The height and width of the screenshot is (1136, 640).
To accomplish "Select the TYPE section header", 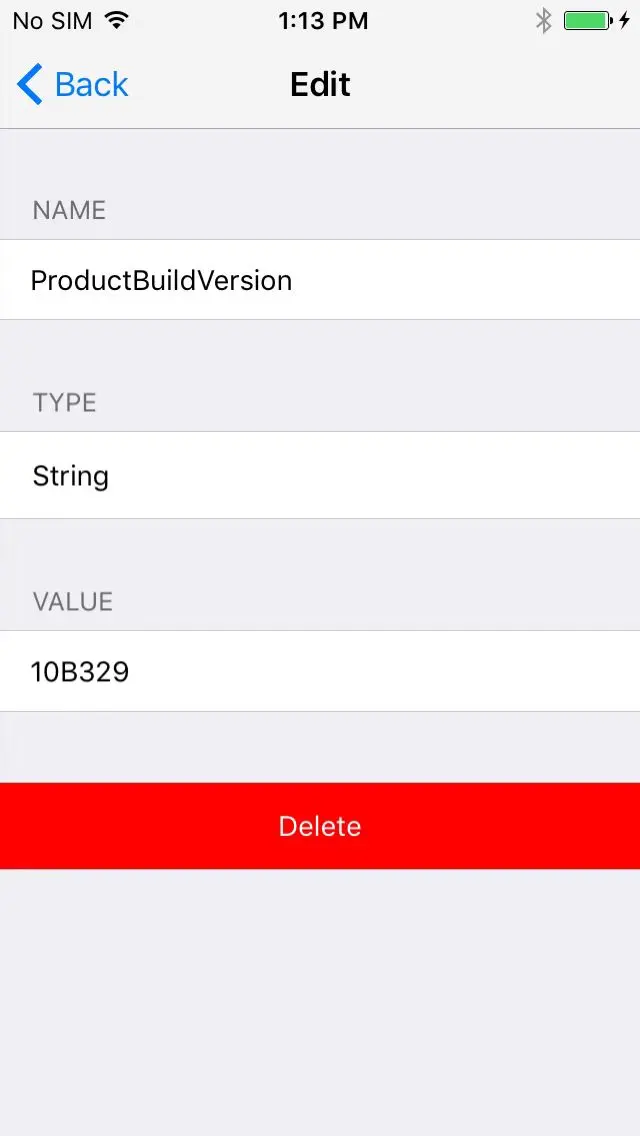I will point(65,403).
